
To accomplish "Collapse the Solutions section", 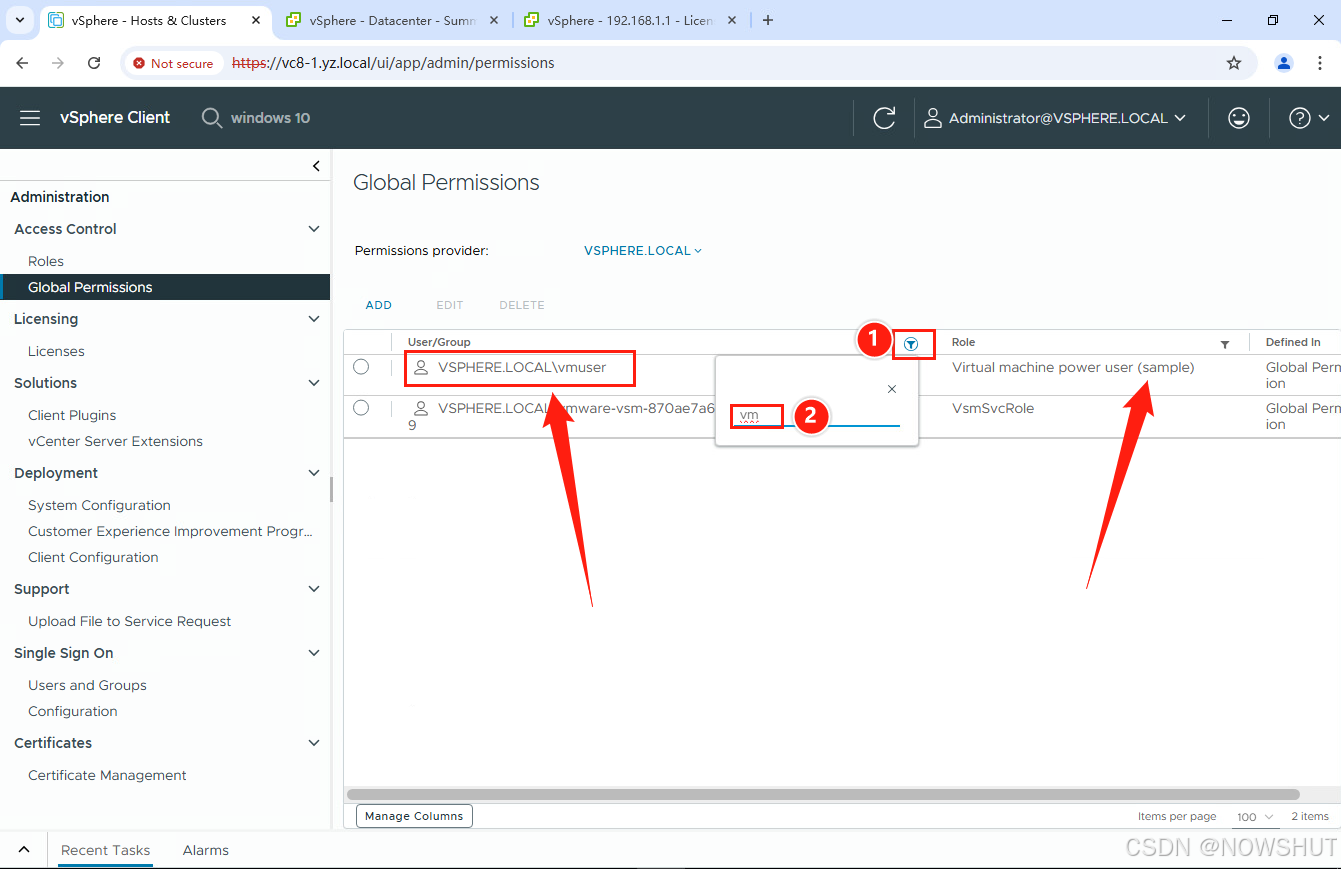I will pos(314,383).
